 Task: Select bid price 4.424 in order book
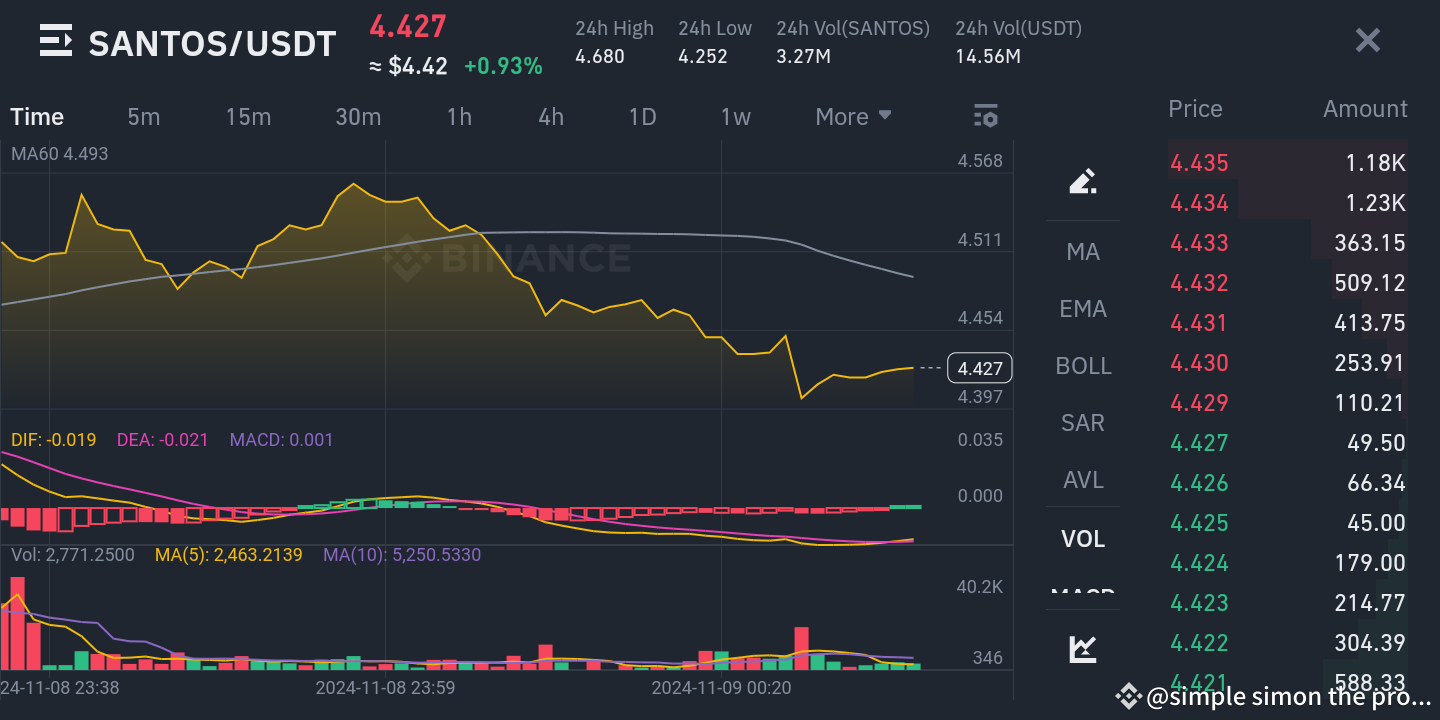click(1199, 563)
